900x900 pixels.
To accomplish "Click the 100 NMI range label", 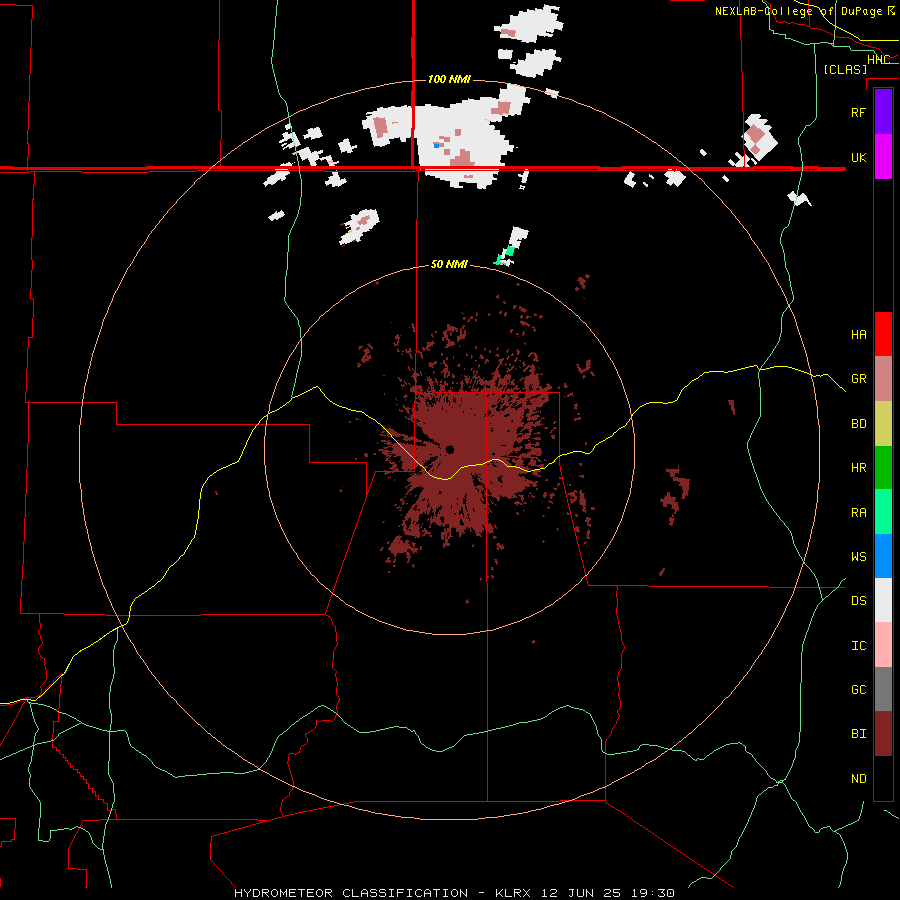I will [x=449, y=79].
